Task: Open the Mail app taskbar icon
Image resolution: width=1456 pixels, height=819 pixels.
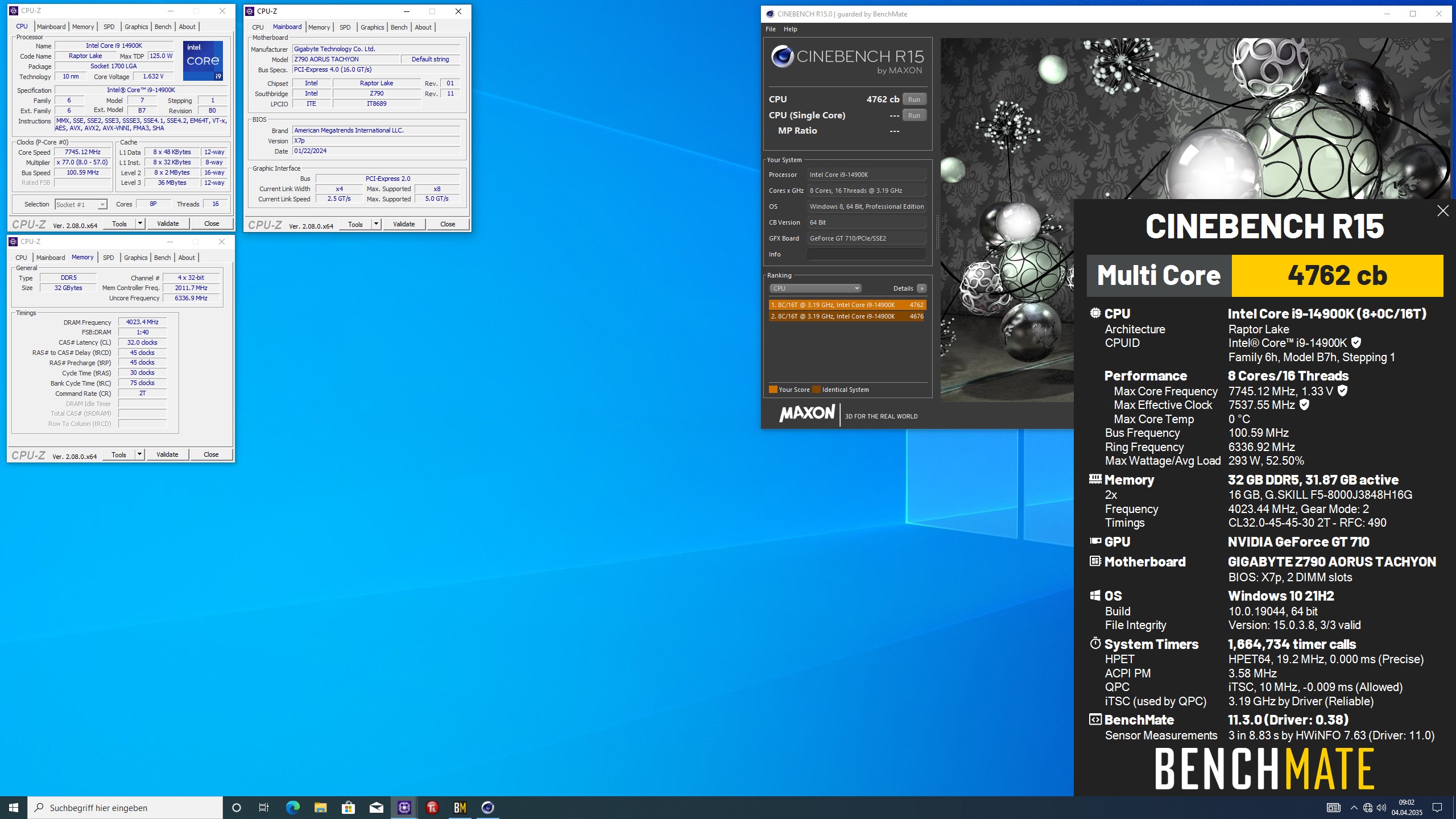Action: (376, 807)
